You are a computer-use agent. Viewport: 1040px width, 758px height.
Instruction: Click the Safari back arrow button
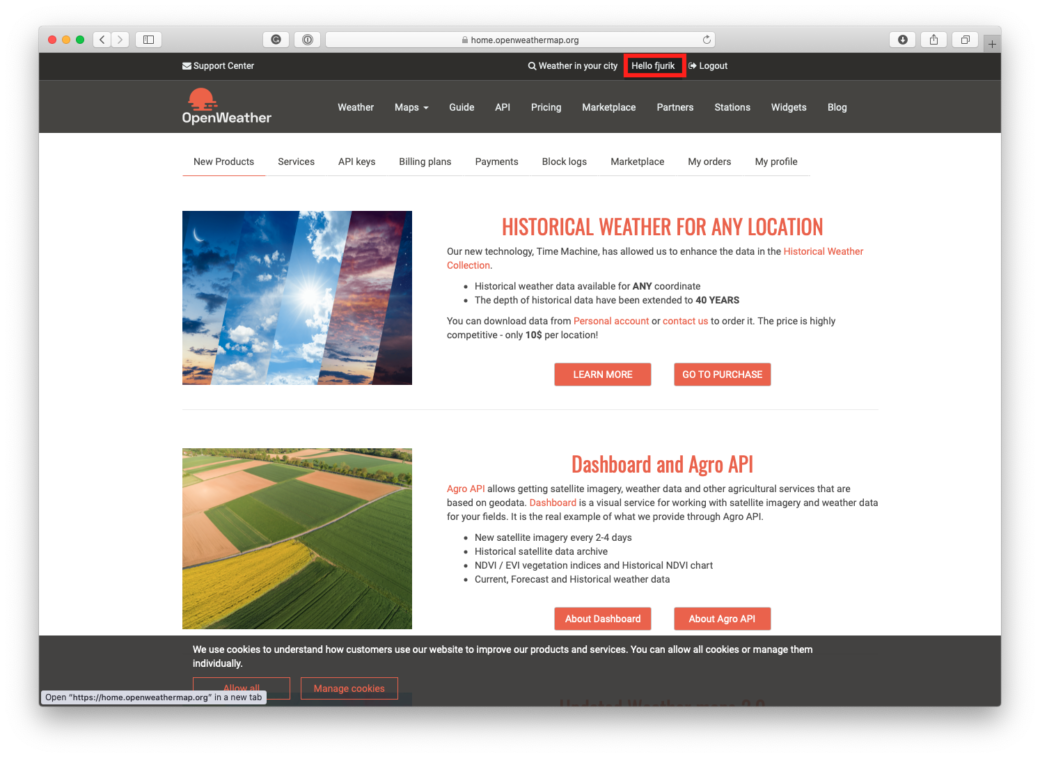[x=102, y=40]
